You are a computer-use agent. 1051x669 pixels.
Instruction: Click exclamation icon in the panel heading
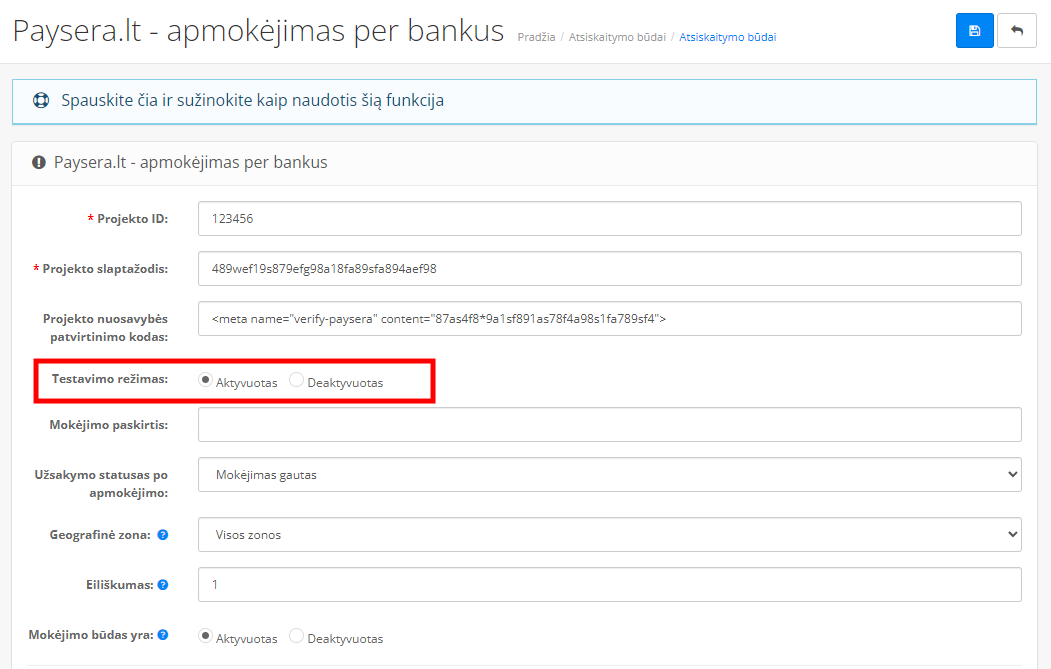[39, 162]
